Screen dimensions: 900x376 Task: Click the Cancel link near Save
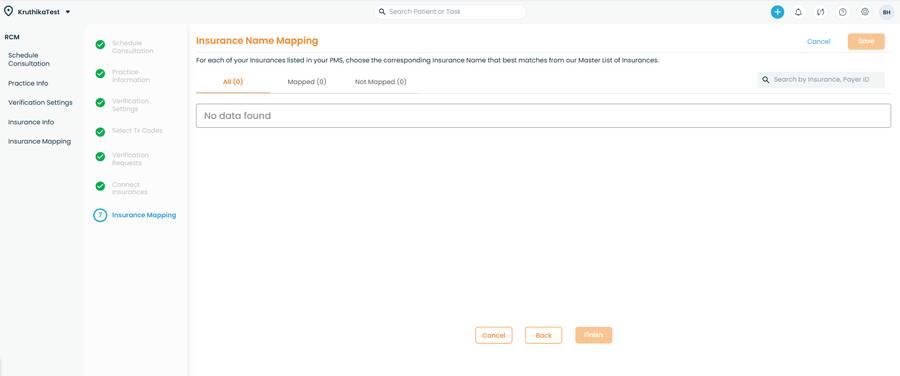pyautogui.click(x=818, y=41)
